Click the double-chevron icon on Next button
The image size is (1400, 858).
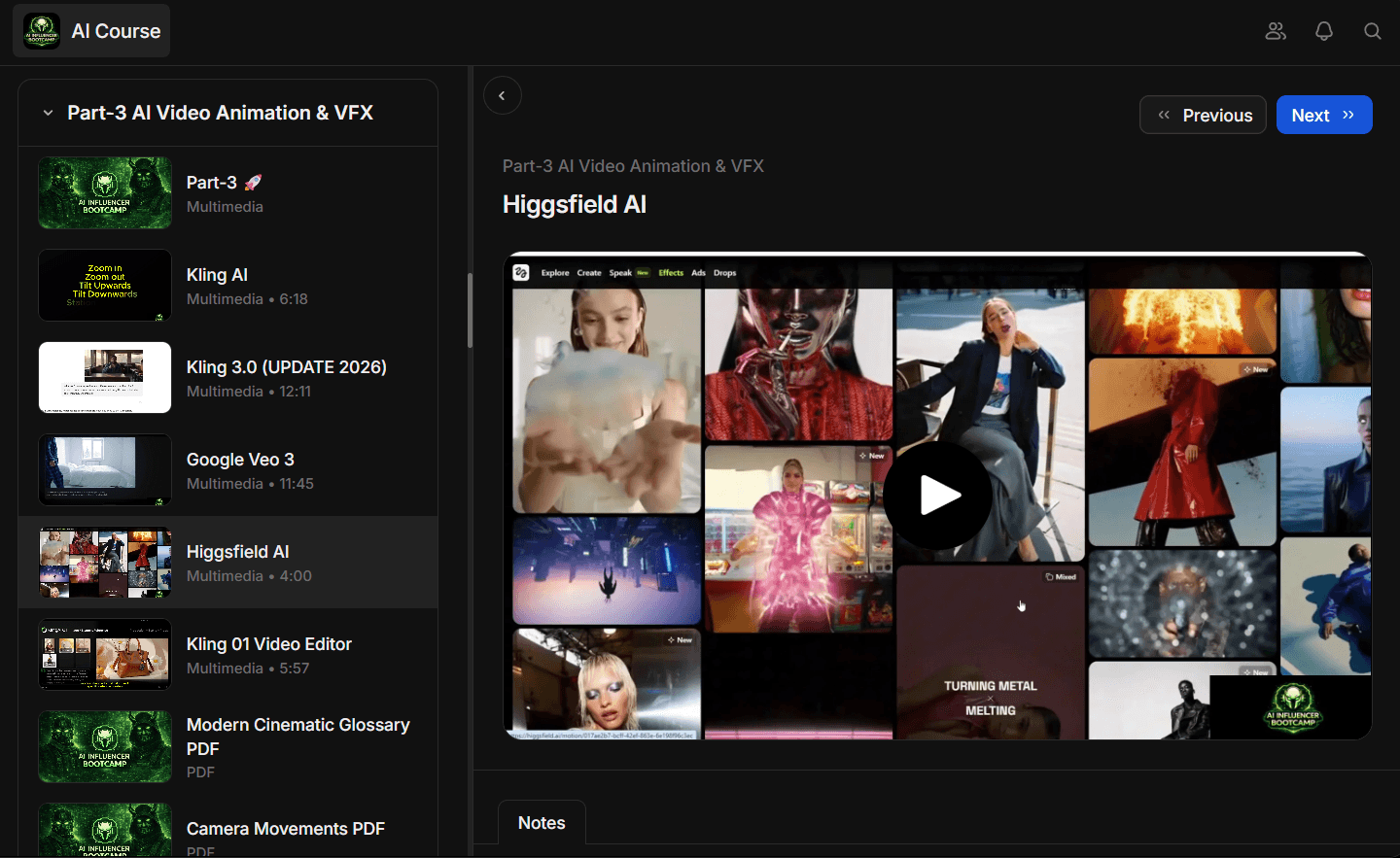[x=1348, y=115]
